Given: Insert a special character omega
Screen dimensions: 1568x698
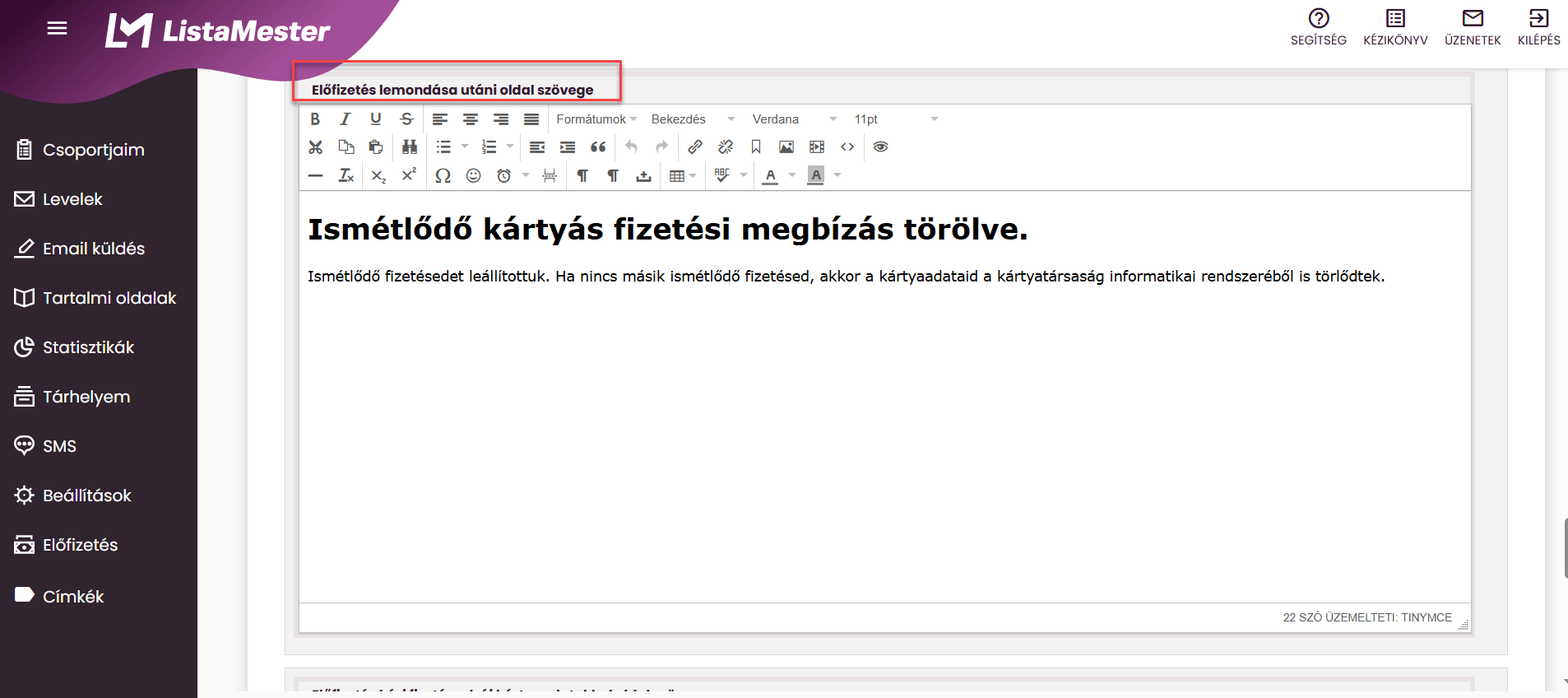Looking at the screenshot, I should [443, 175].
